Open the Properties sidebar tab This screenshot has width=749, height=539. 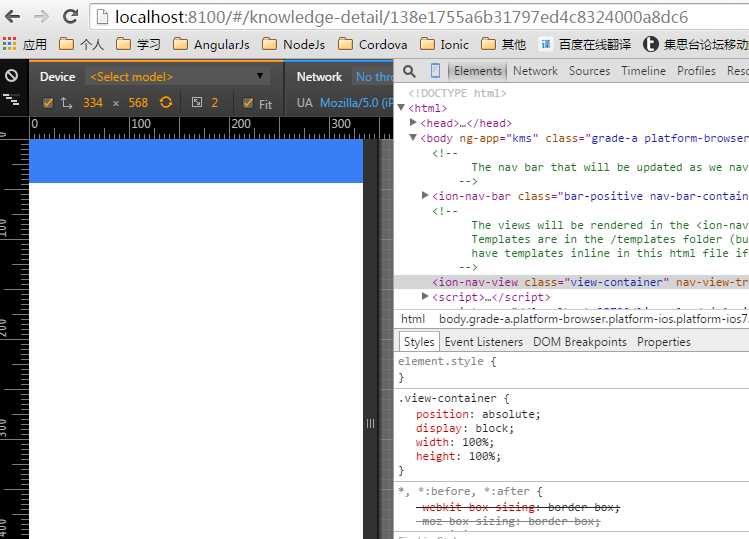663,342
